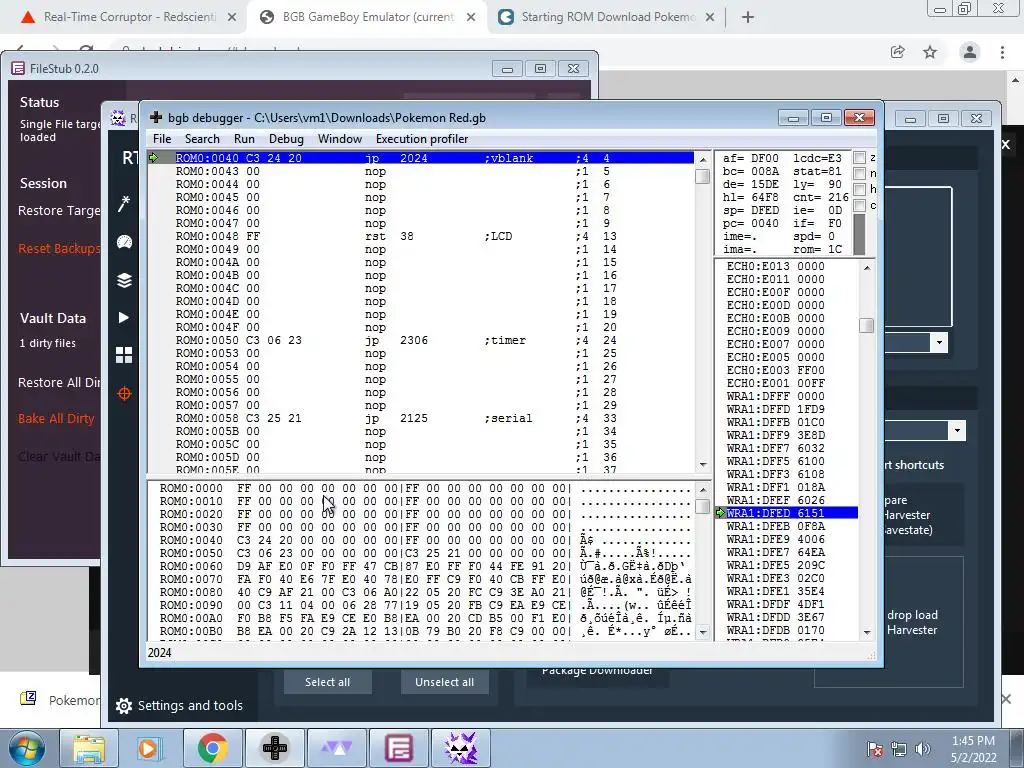The image size is (1024, 768).
Task: Toggle the c flag checkbox
Action: coord(860,206)
